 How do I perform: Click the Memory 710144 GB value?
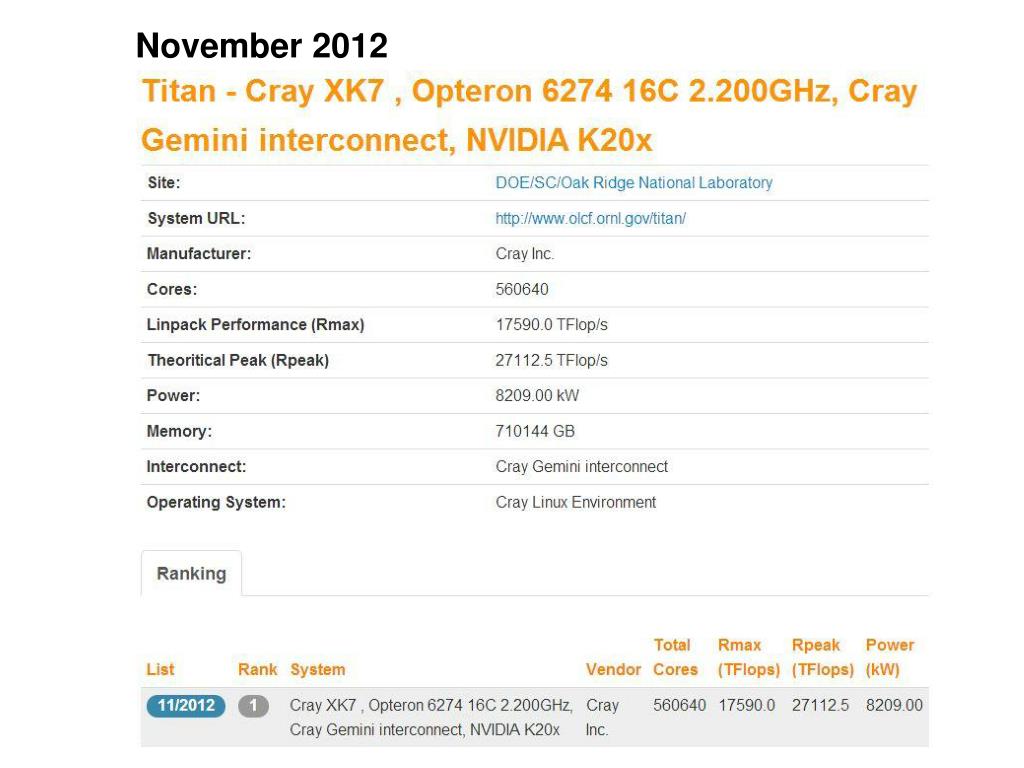click(535, 431)
